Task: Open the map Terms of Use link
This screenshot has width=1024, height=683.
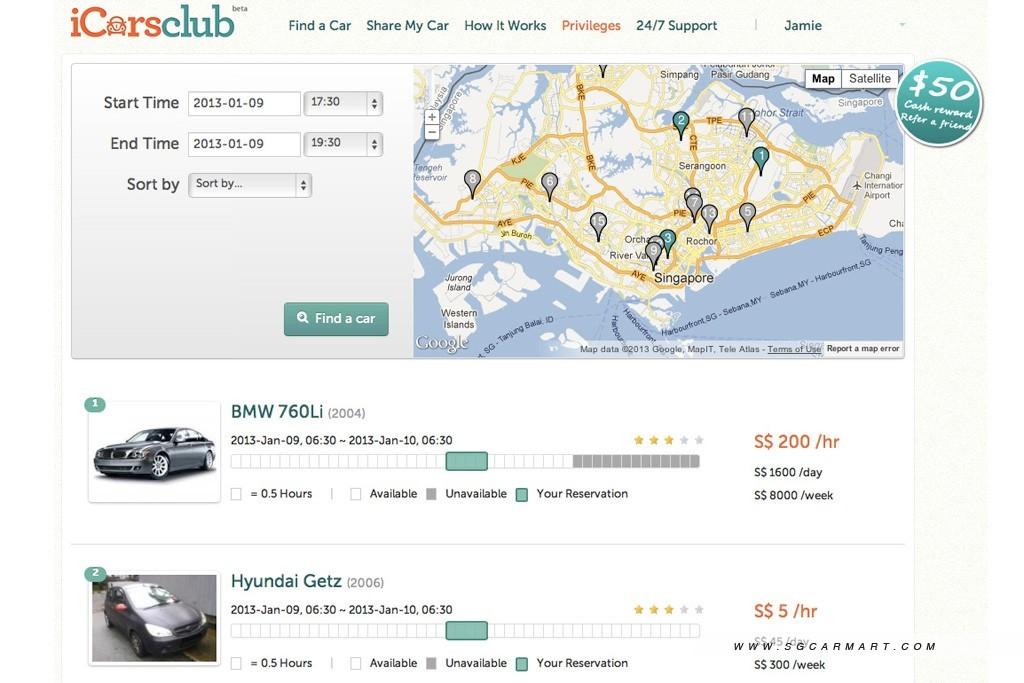Action: 794,349
